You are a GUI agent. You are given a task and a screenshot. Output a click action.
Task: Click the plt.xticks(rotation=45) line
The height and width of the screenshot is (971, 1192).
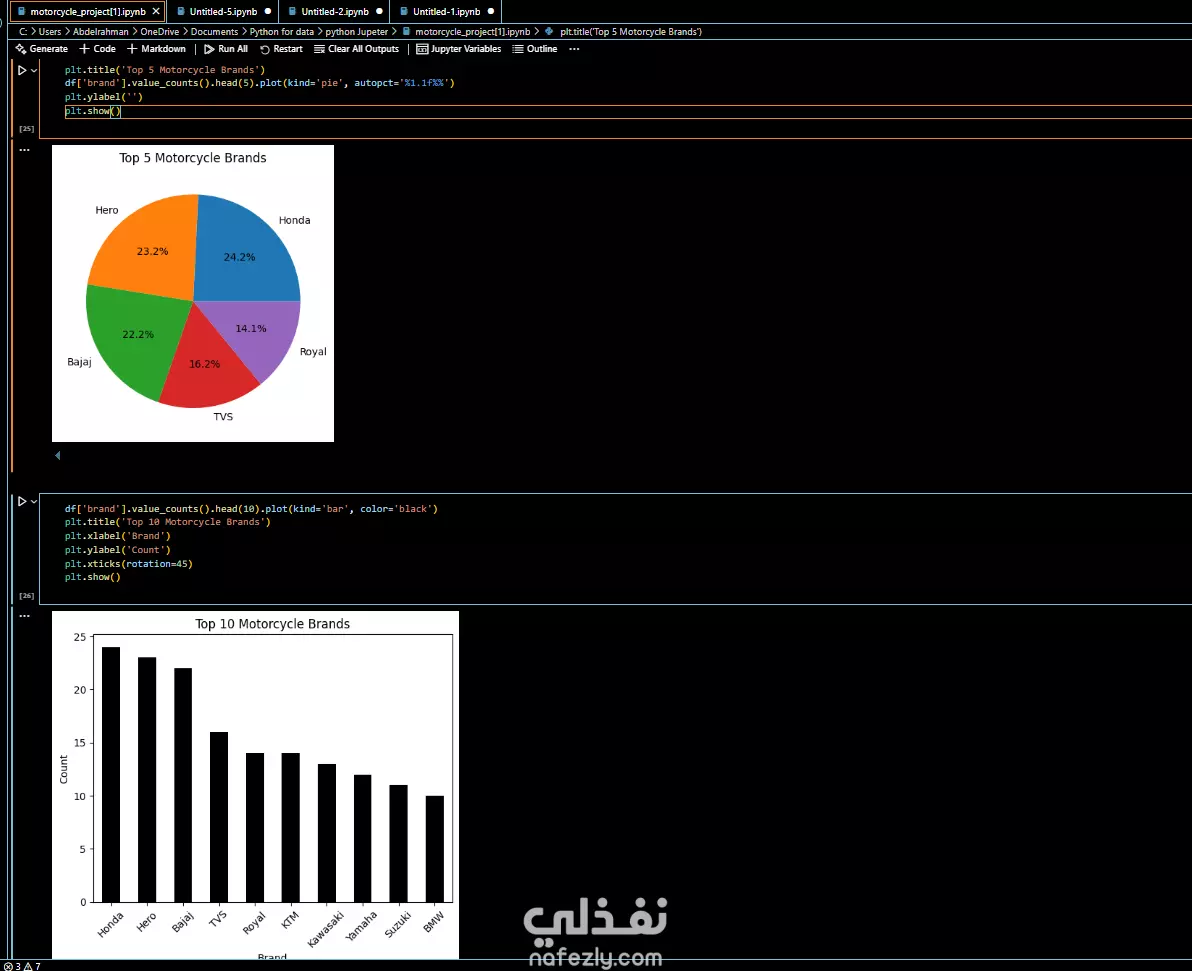coord(128,563)
